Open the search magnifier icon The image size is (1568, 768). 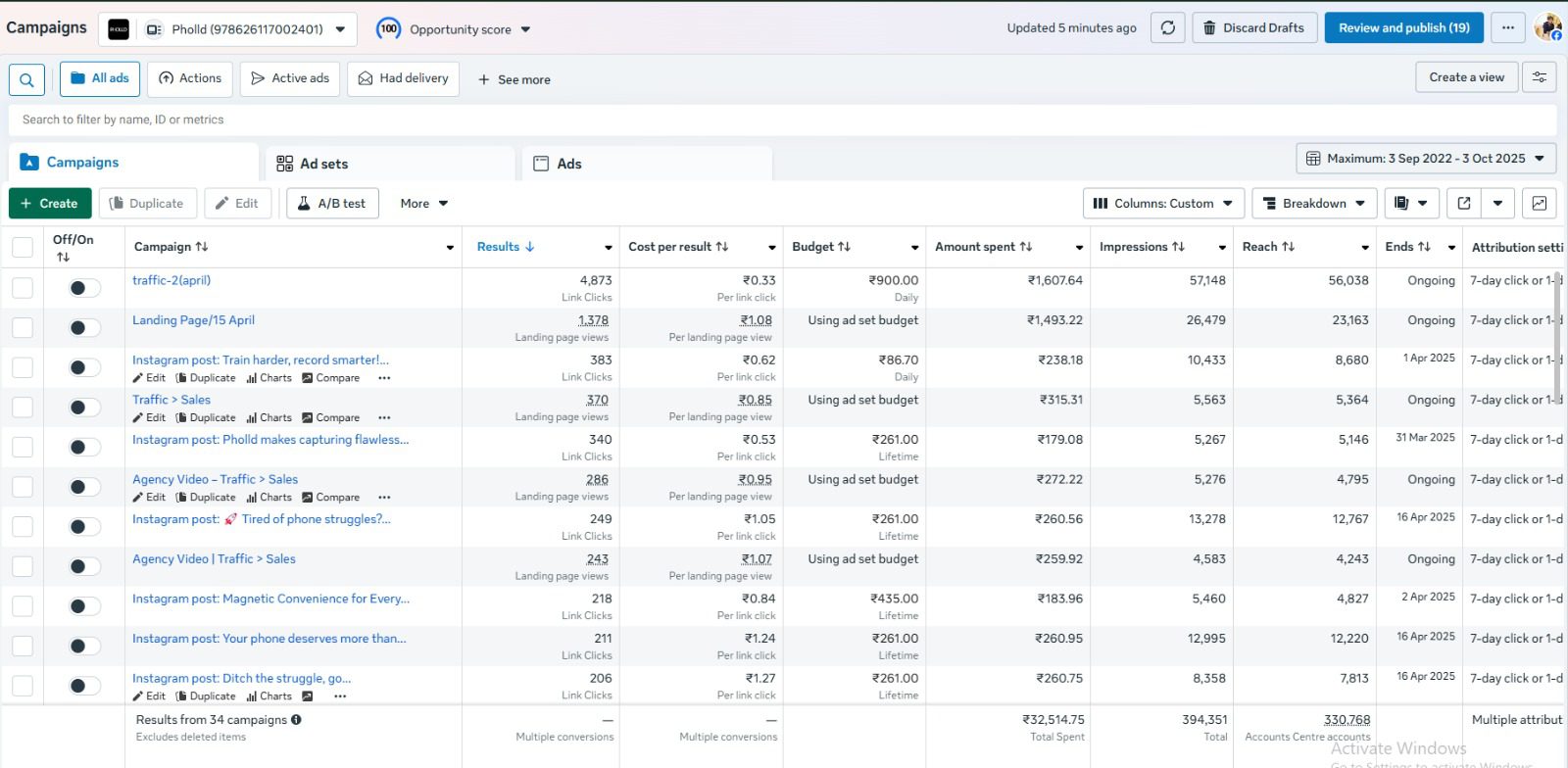pyautogui.click(x=26, y=80)
